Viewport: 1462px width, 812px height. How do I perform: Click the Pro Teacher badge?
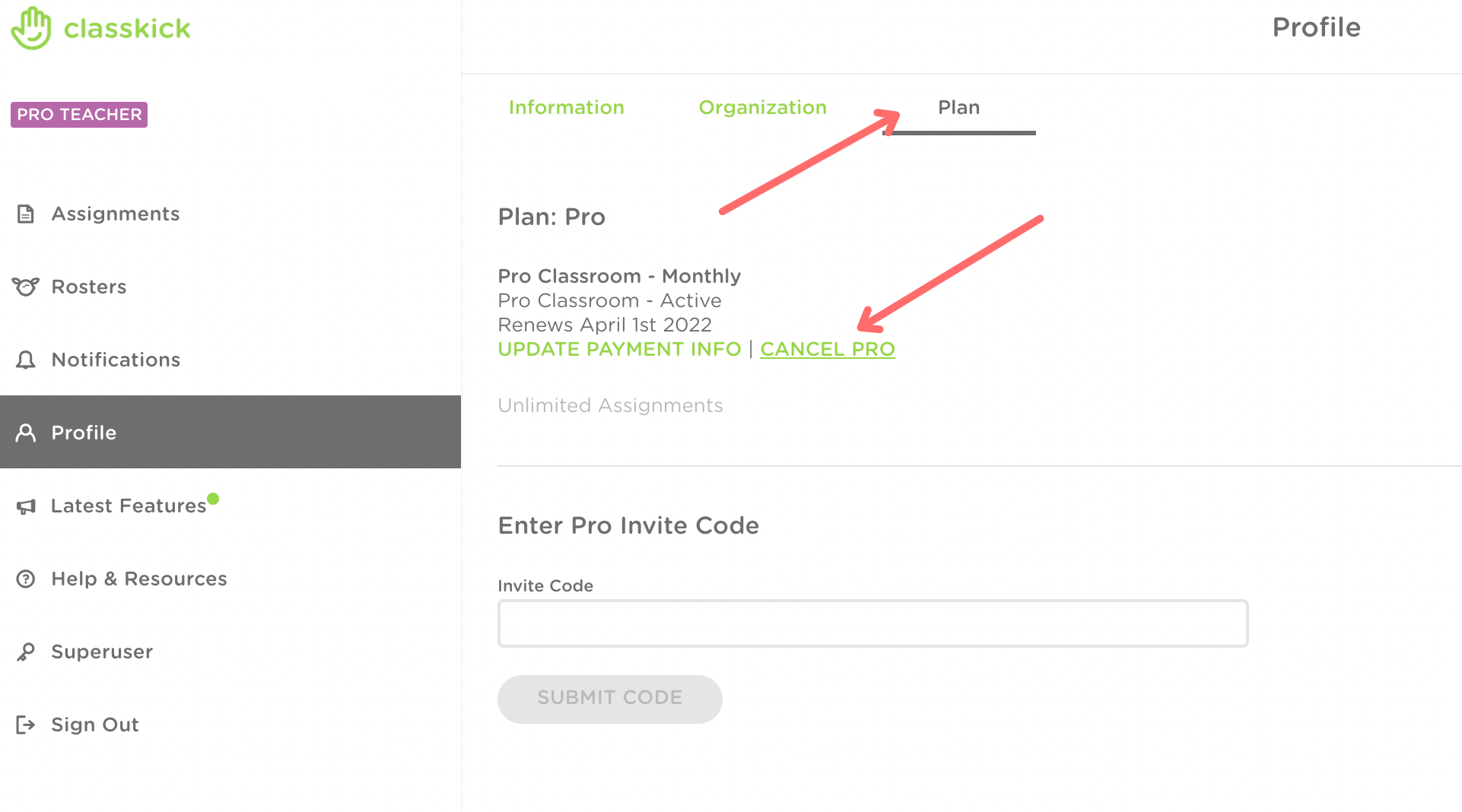(79, 115)
